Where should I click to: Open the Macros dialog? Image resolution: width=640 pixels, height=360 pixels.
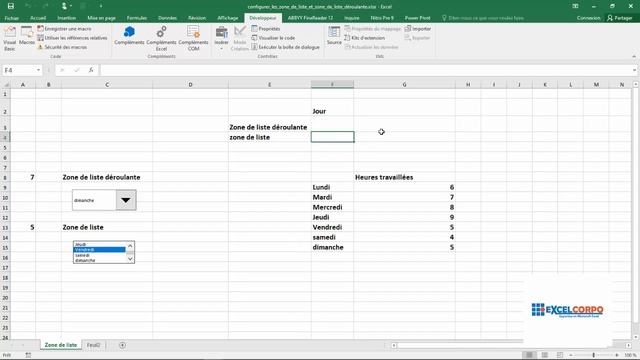tap(27, 36)
